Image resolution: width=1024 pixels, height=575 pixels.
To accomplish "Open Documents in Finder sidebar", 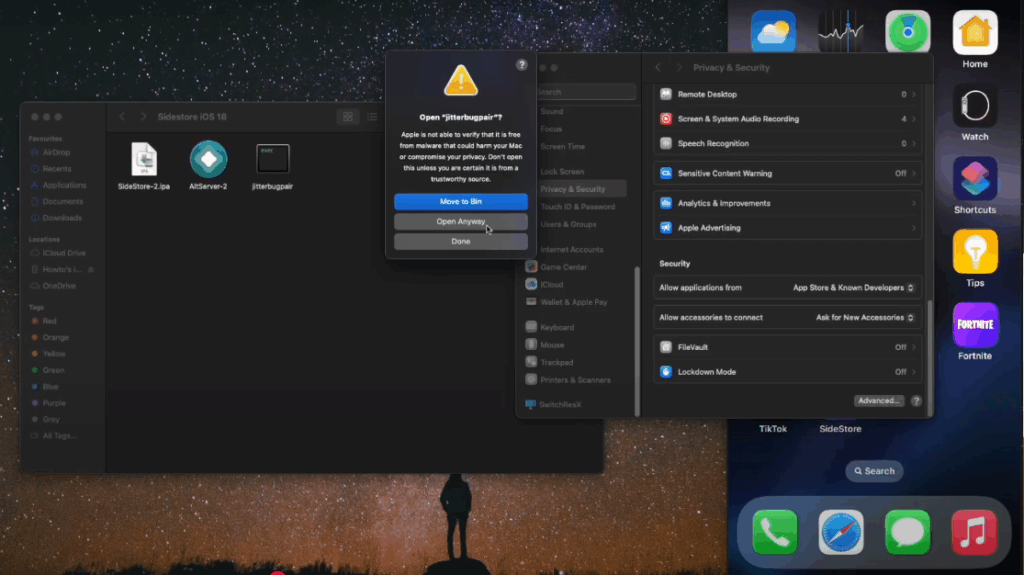I will (x=63, y=201).
